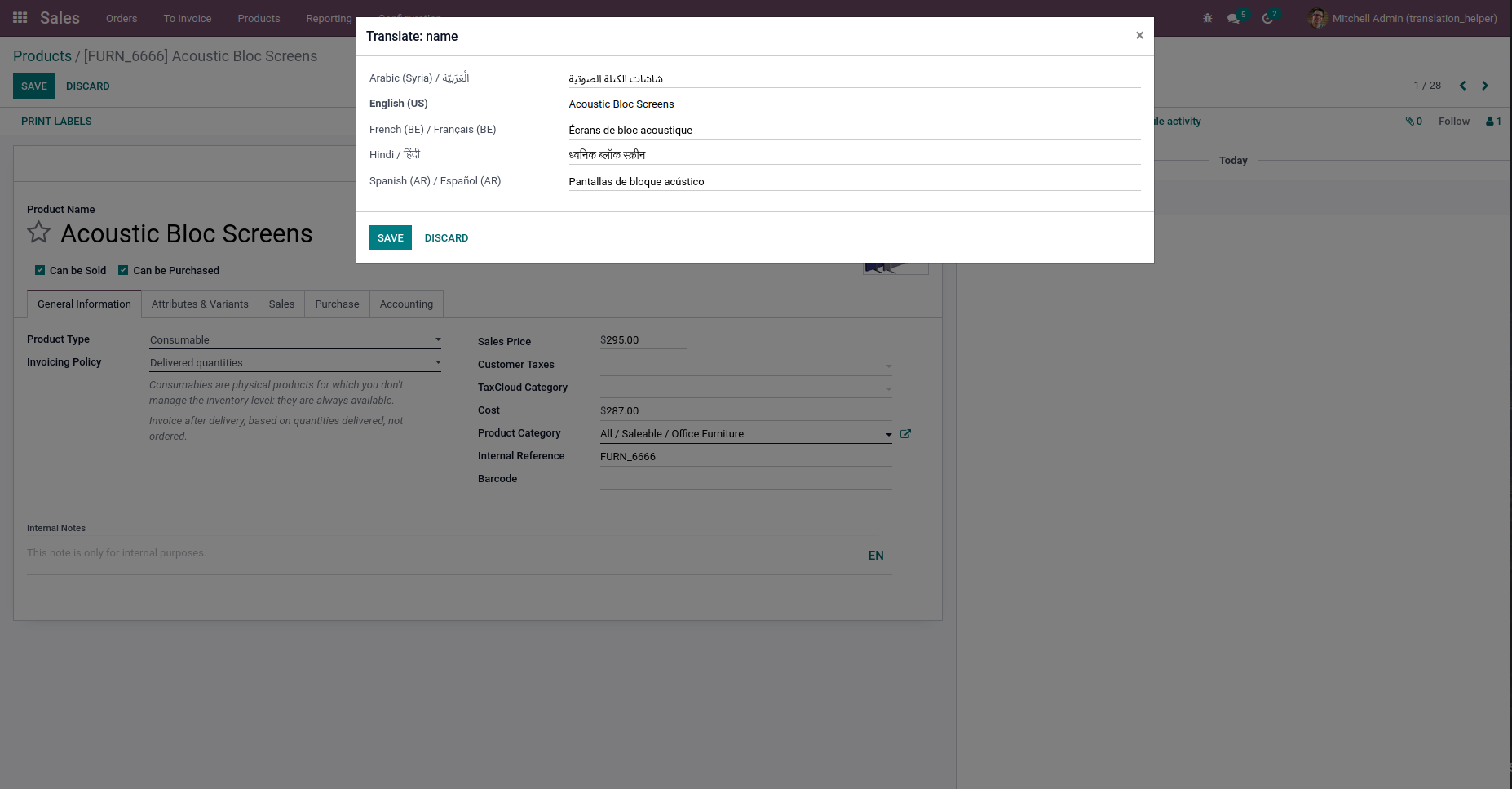Switch to Sales tab
Image resolution: width=1512 pixels, height=789 pixels.
281,304
